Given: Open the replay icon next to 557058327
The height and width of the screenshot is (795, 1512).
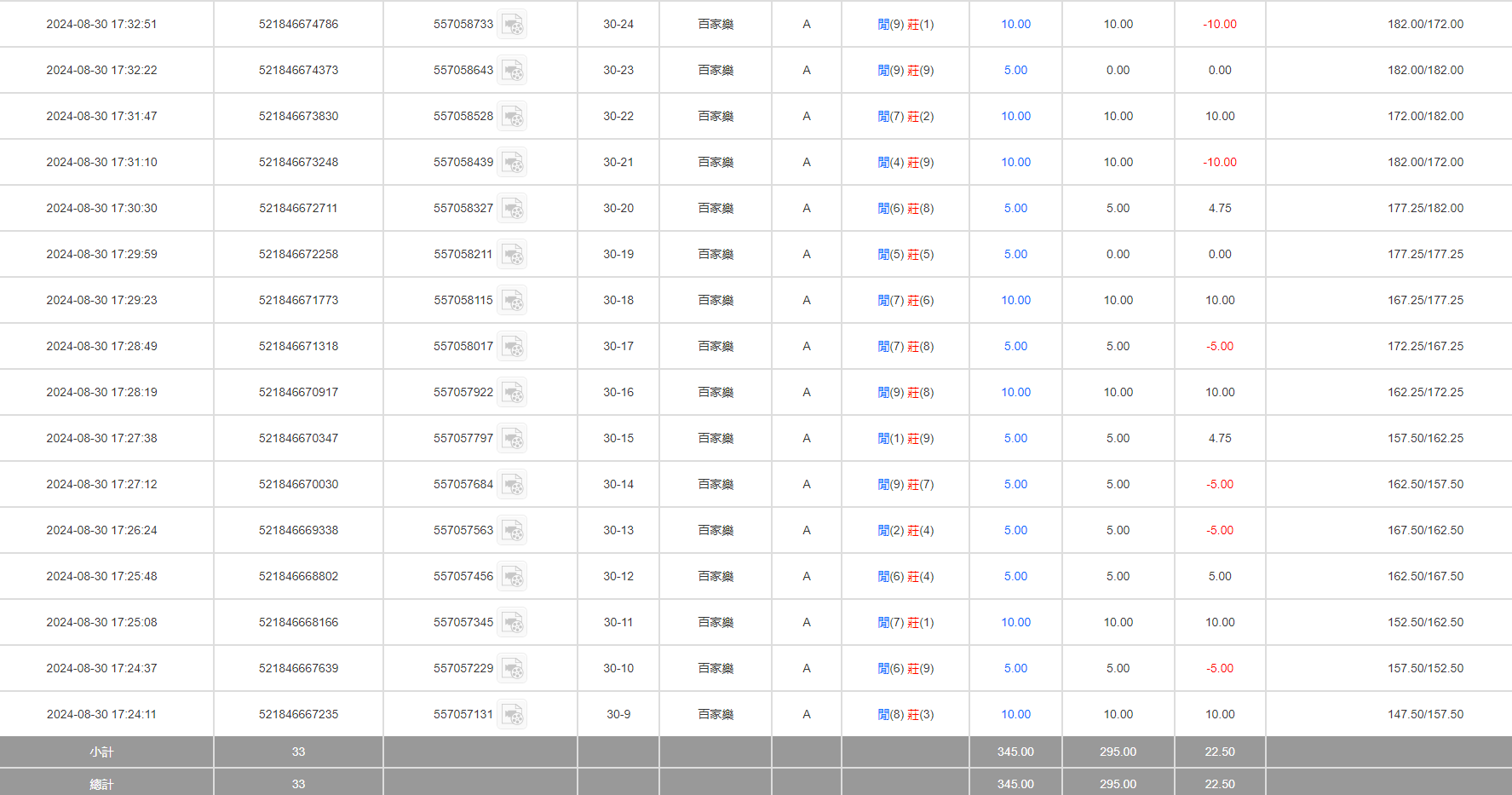Looking at the screenshot, I should click(512, 209).
